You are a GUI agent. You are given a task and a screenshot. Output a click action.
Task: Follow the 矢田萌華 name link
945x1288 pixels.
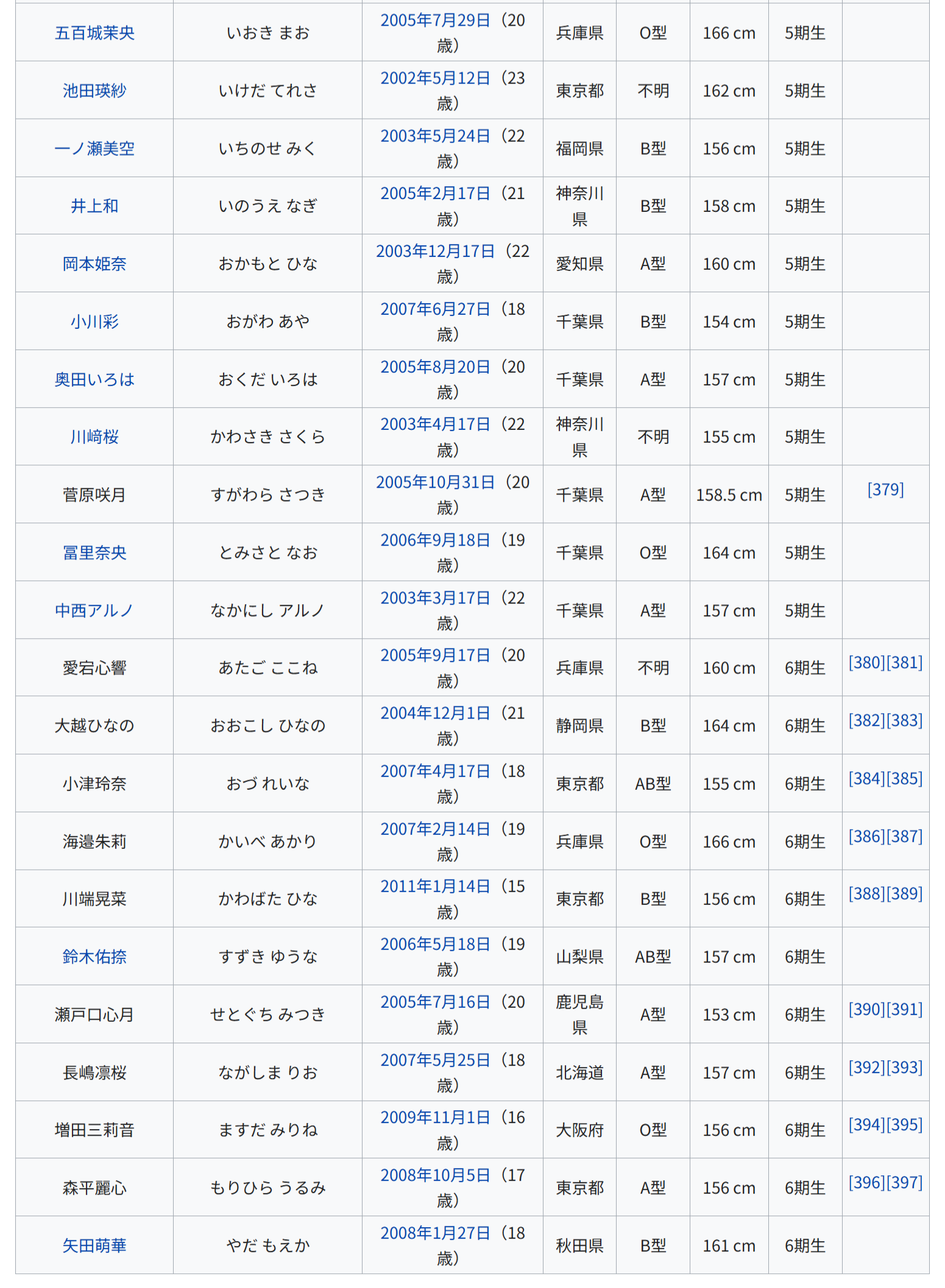point(94,1246)
